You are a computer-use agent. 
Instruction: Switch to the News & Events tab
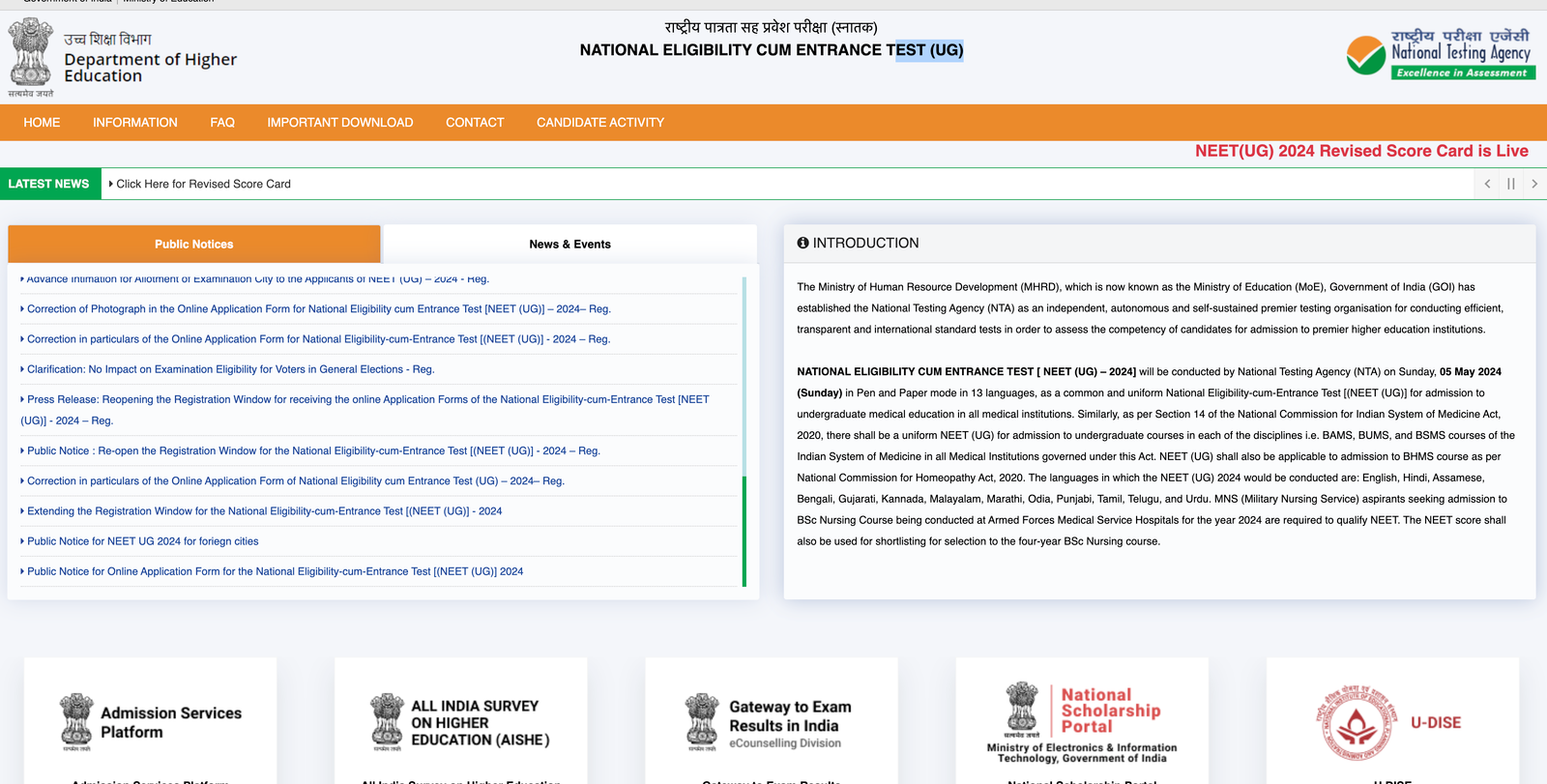569,245
